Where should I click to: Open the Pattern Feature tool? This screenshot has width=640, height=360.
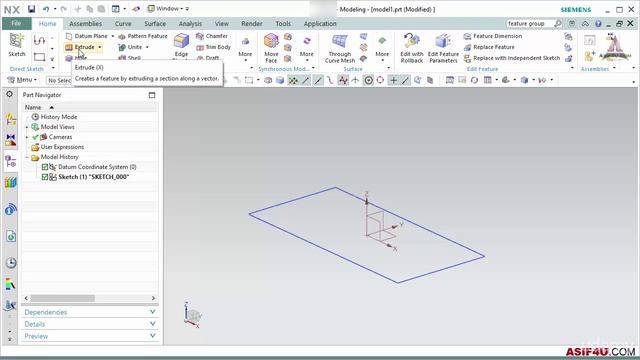pyautogui.click(x=143, y=36)
